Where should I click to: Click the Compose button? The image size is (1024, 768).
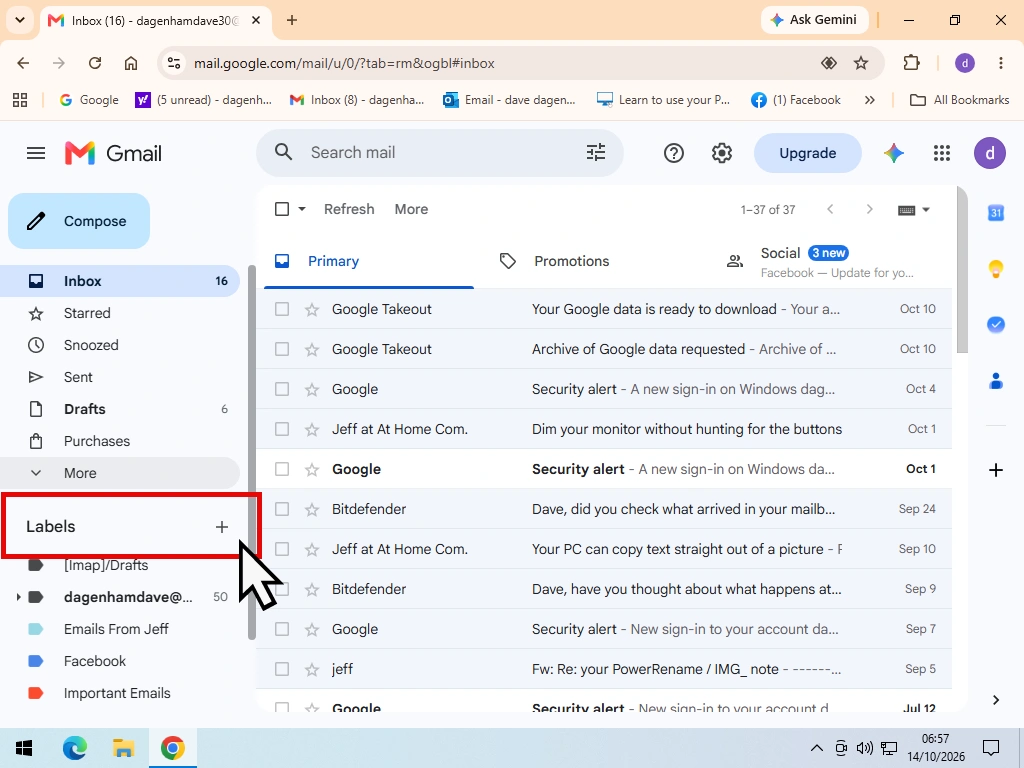(x=79, y=221)
